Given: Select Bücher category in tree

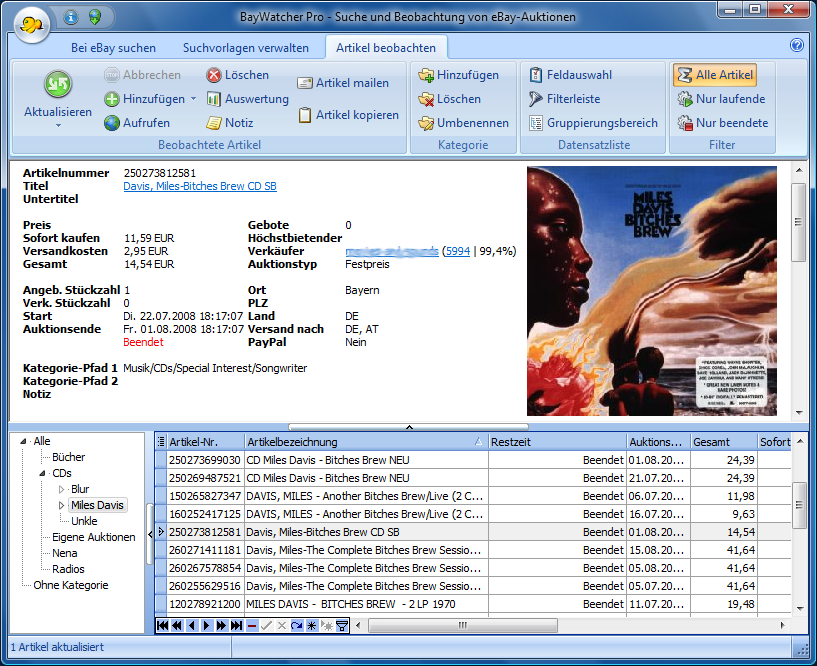Looking at the screenshot, I should pyautogui.click(x=68, y=457).
